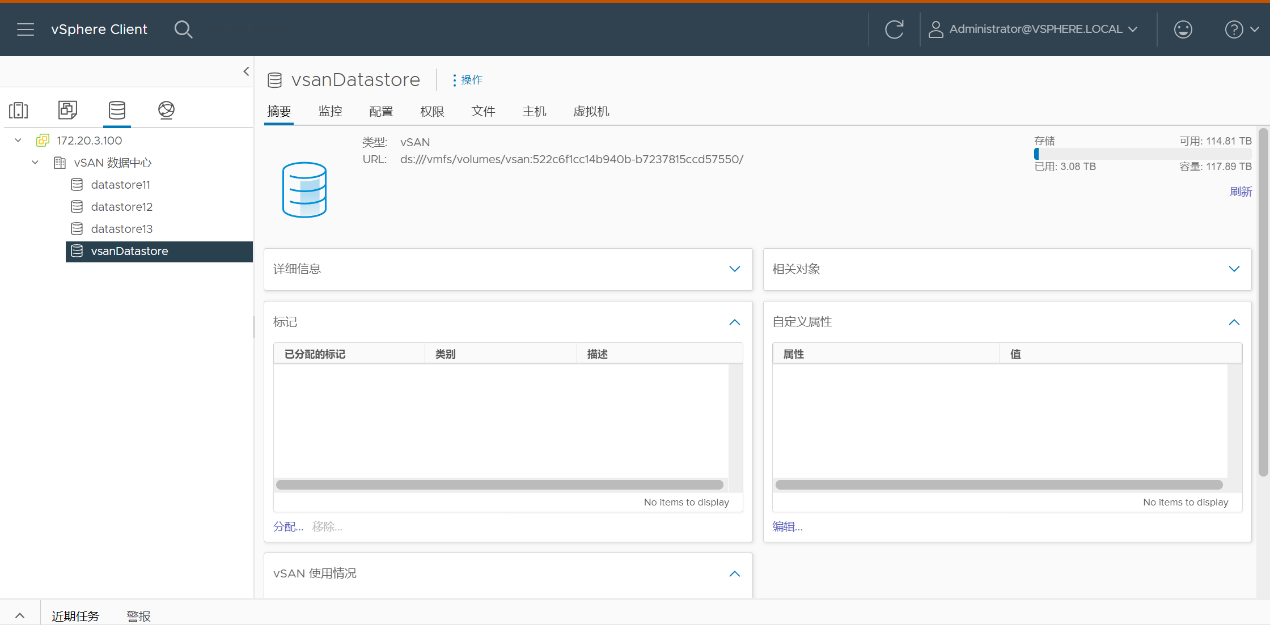Collapse the vSAN 使用情况 panel

pyautogui.click(x=735, y=573)
